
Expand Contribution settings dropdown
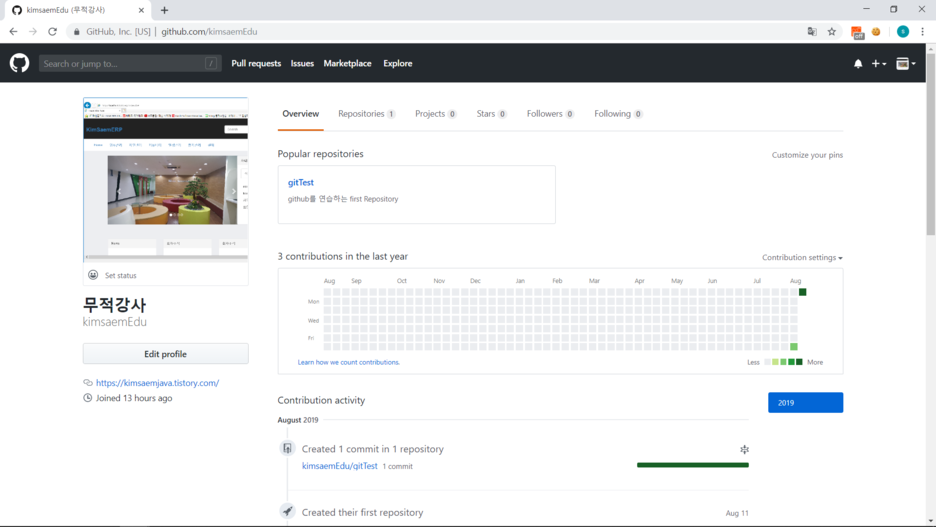(x=802, y=258)
